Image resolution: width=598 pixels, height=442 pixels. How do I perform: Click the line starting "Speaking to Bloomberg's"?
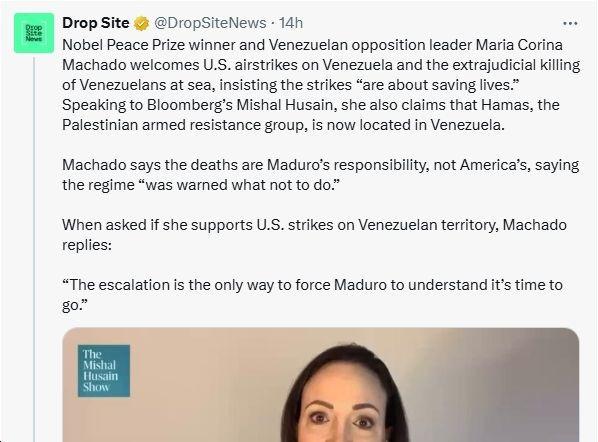click(311, 105)
